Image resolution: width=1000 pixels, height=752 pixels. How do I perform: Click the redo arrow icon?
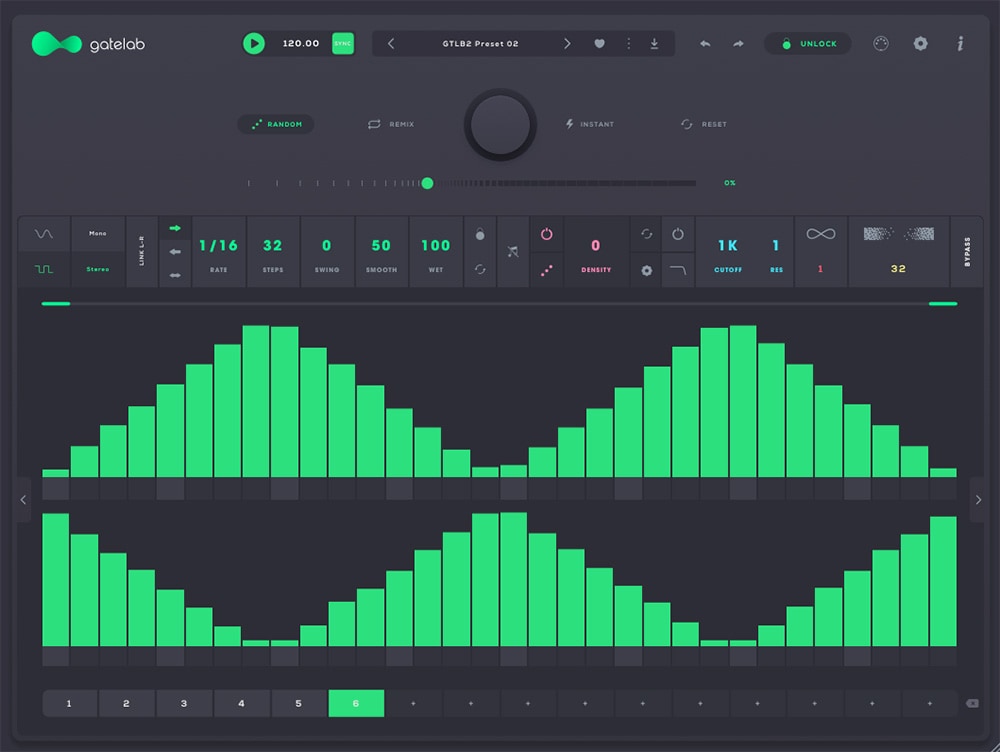pos(738,44)
